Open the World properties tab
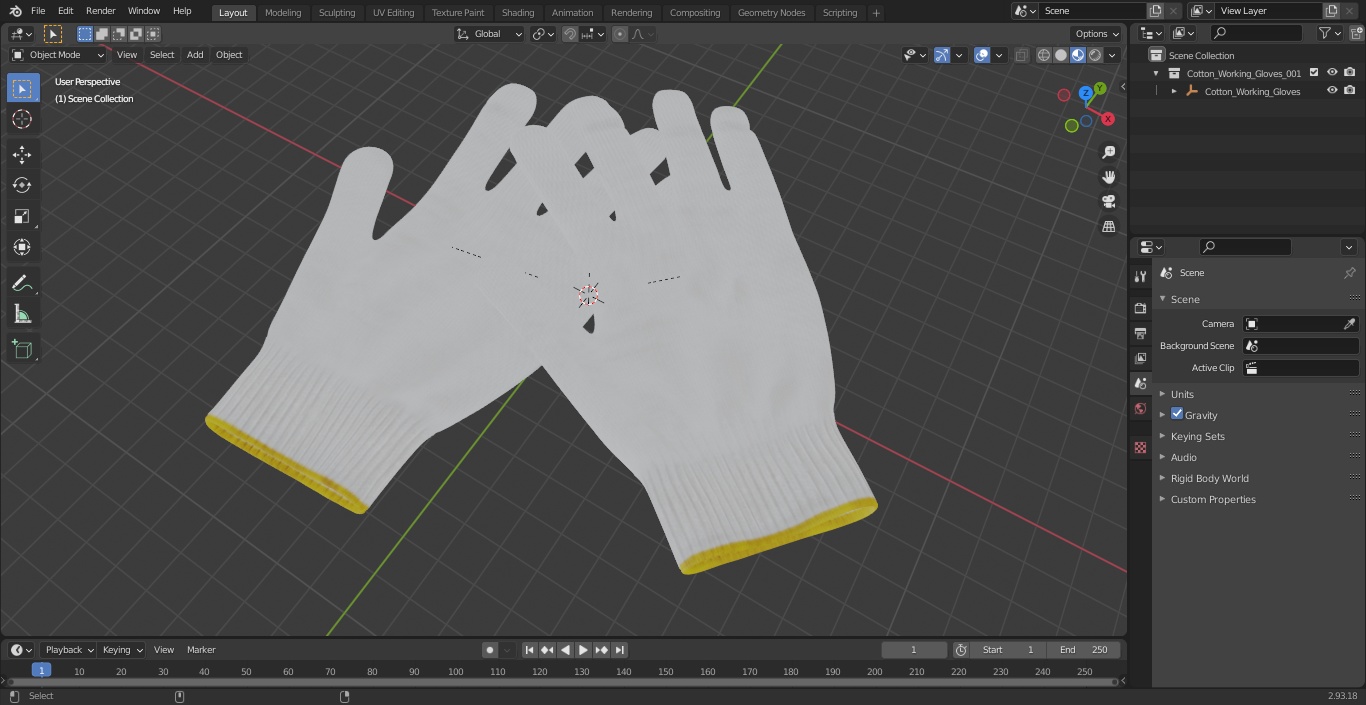The height and width of the screenshot is (705, 1366). [x=1140, y=409]
